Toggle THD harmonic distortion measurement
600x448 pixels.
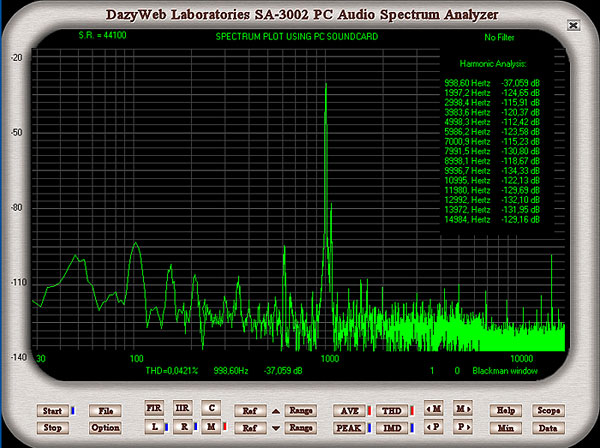click(393, 410)
